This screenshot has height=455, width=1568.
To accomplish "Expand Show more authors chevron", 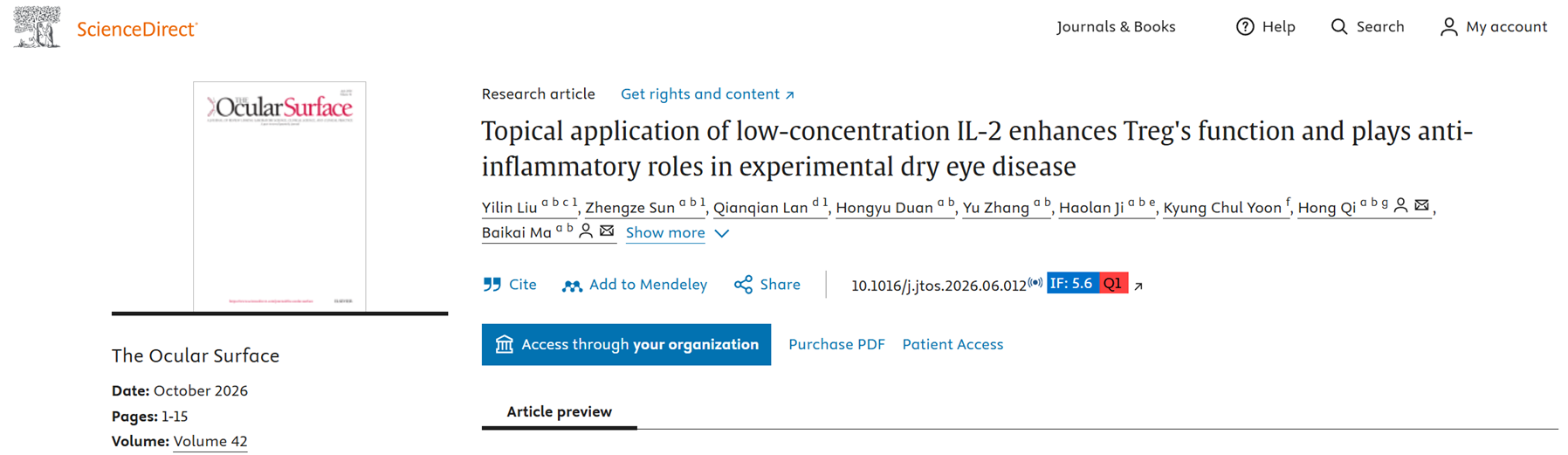I will [x=721, y=233].
